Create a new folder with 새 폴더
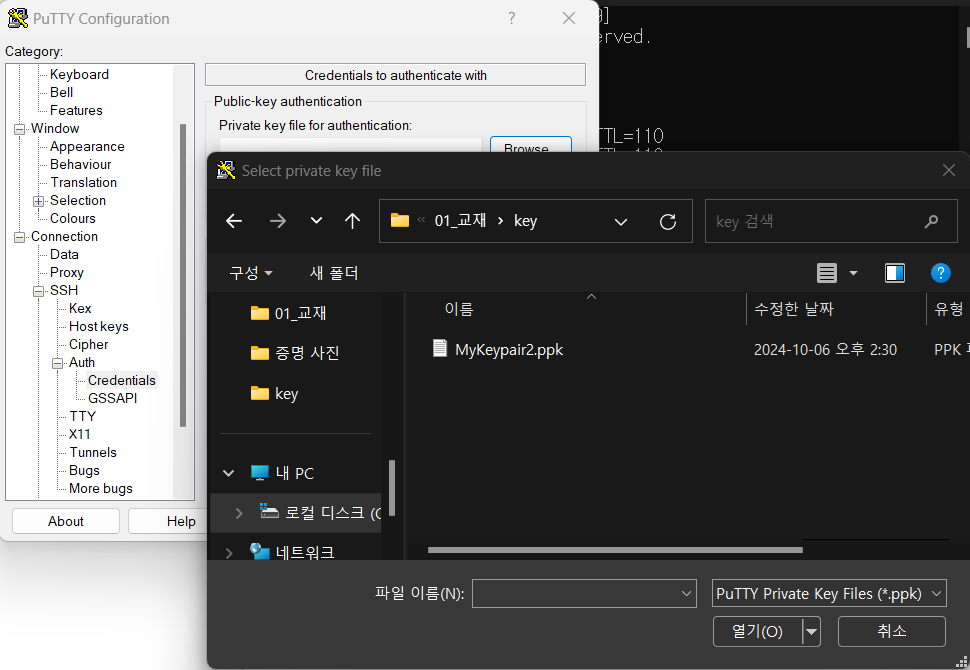 [334, 273]
